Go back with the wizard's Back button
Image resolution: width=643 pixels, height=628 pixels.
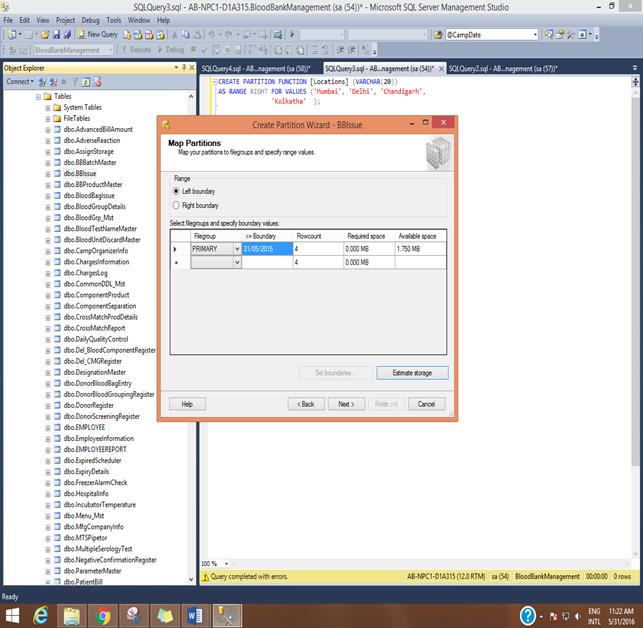pos(304,404)
